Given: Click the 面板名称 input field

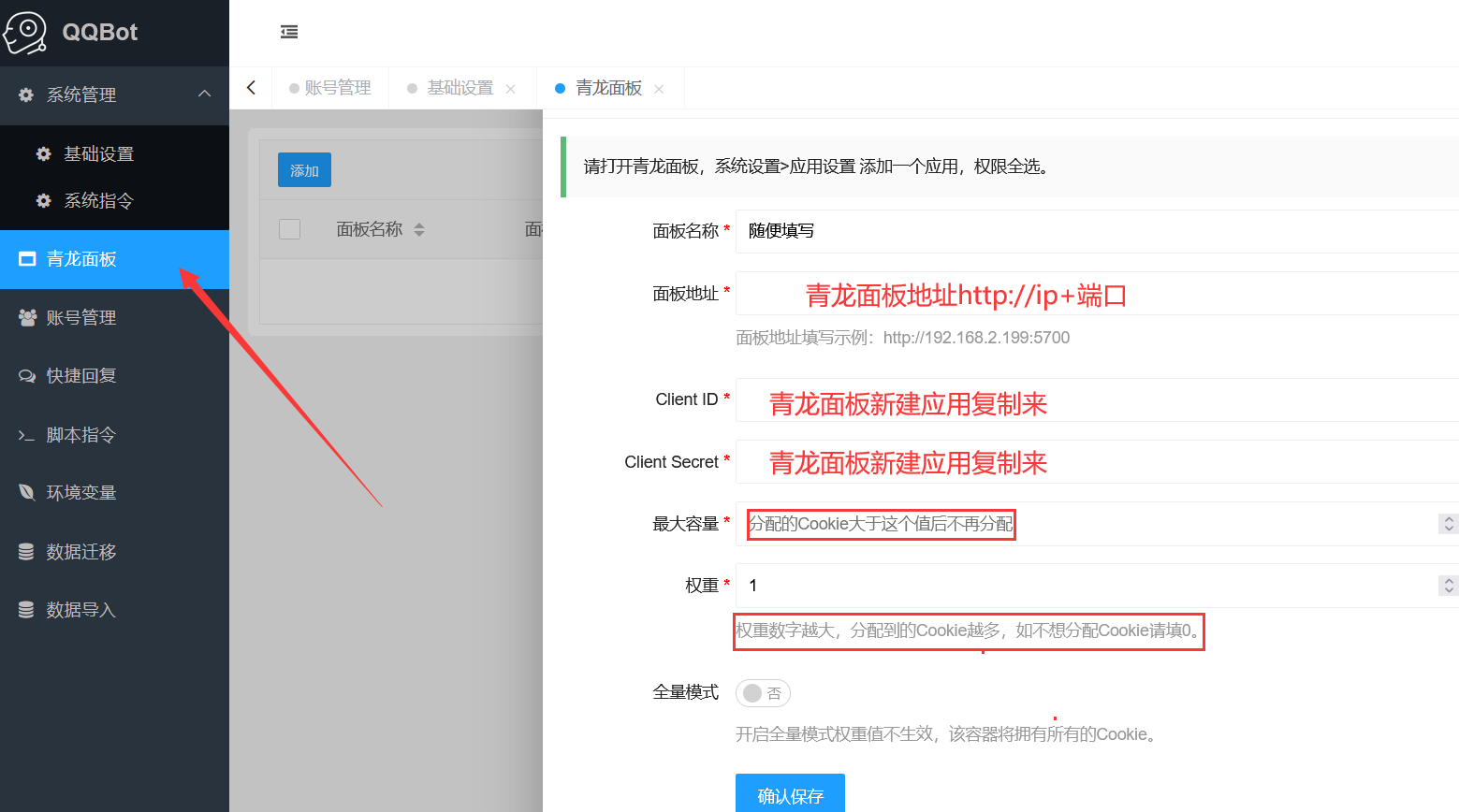Looking at the screenshot, I should [x=1097, y=231].
